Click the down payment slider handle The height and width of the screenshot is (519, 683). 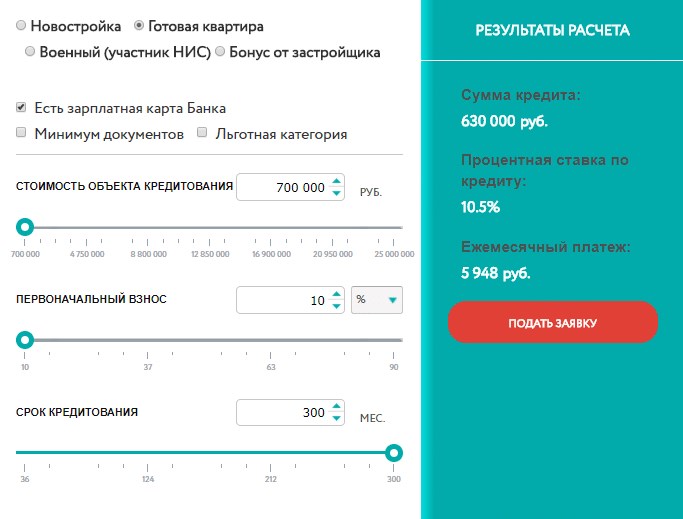tap(25, 340)
